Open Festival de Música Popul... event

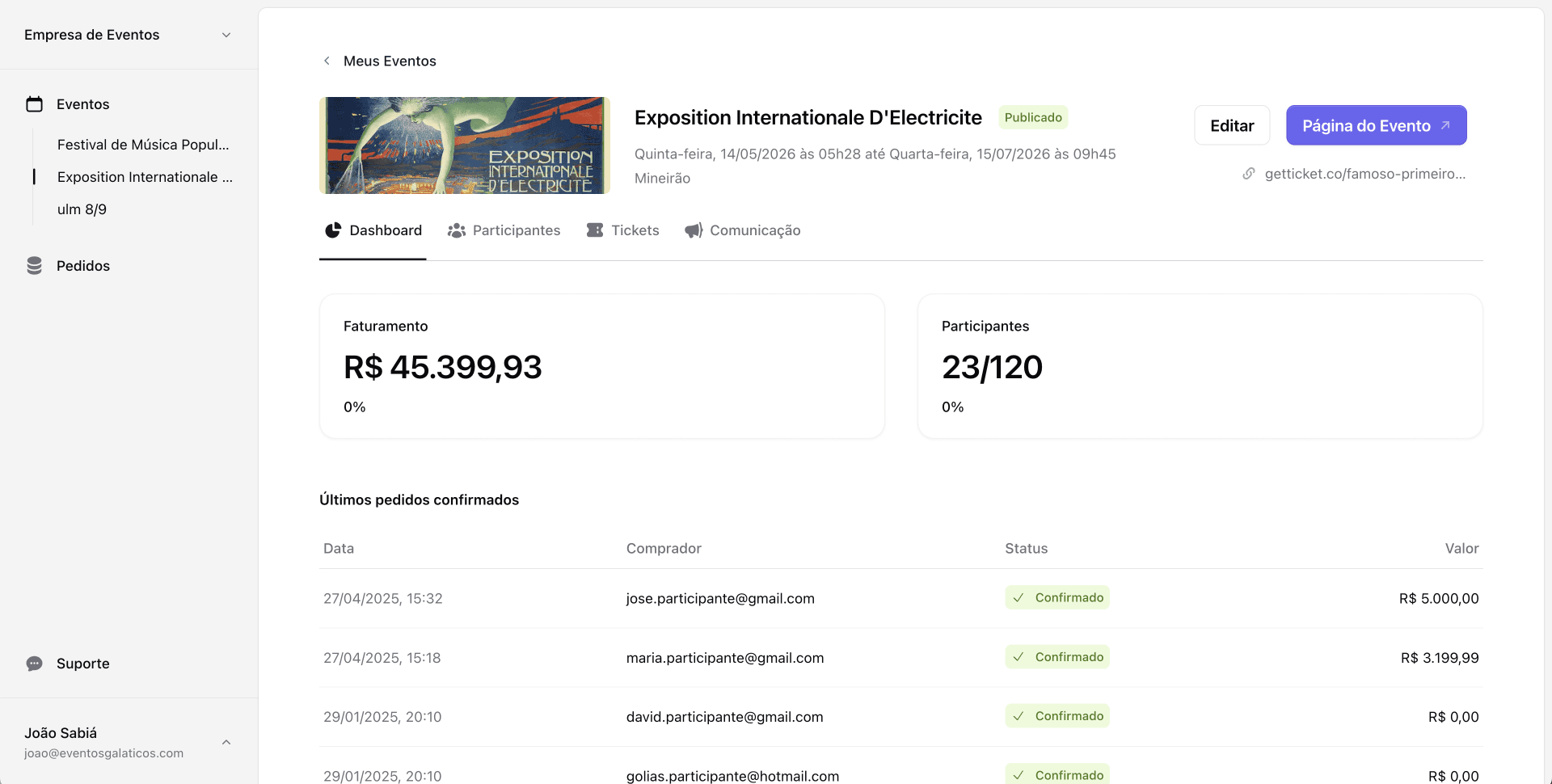(143, 145)
